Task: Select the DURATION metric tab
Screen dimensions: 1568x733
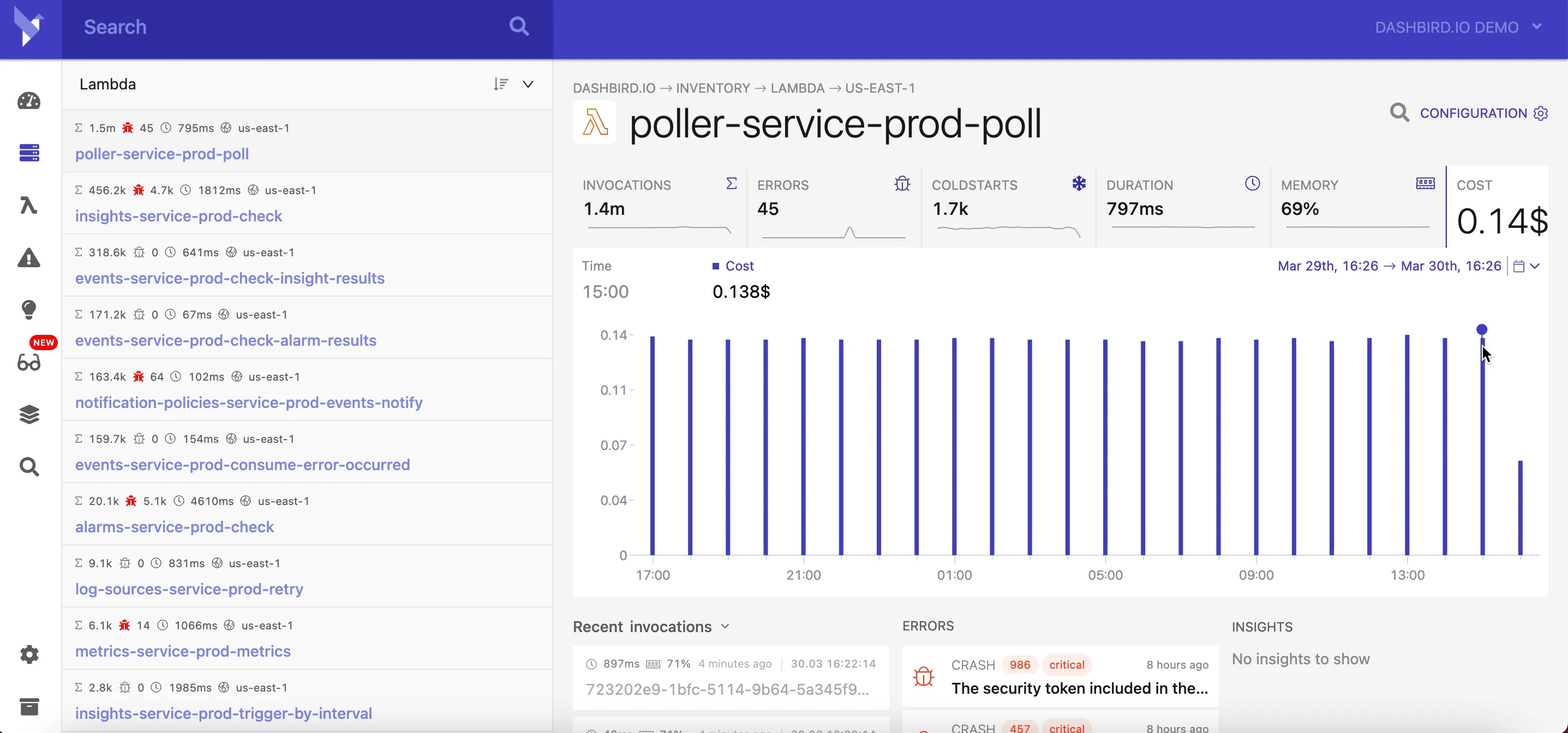Action: tap(1183, 206)
